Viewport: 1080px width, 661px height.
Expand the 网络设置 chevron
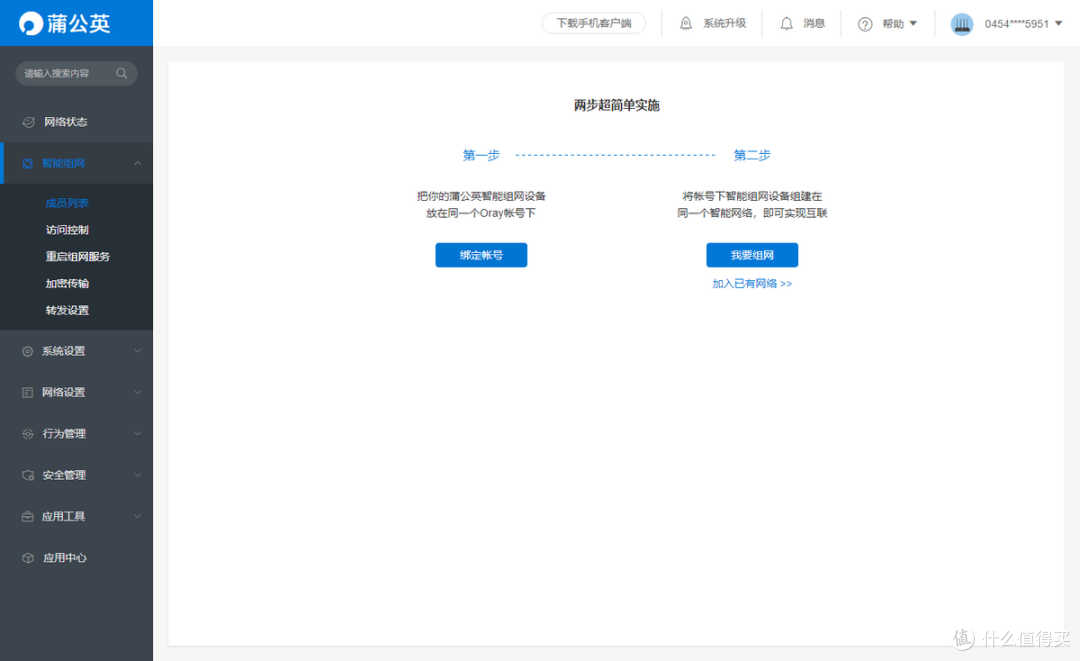pos(138,392)
